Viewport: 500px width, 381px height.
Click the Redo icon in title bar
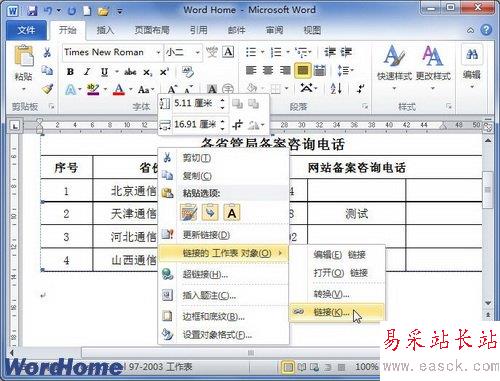click(71, 11)
